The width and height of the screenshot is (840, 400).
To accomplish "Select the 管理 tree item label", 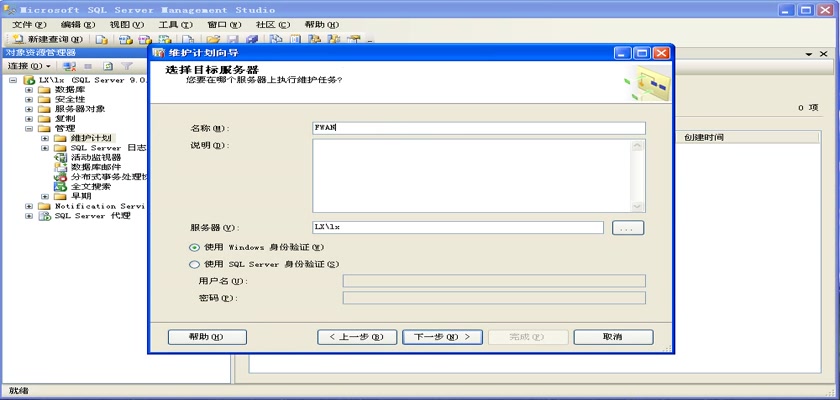I will (65, 129).
